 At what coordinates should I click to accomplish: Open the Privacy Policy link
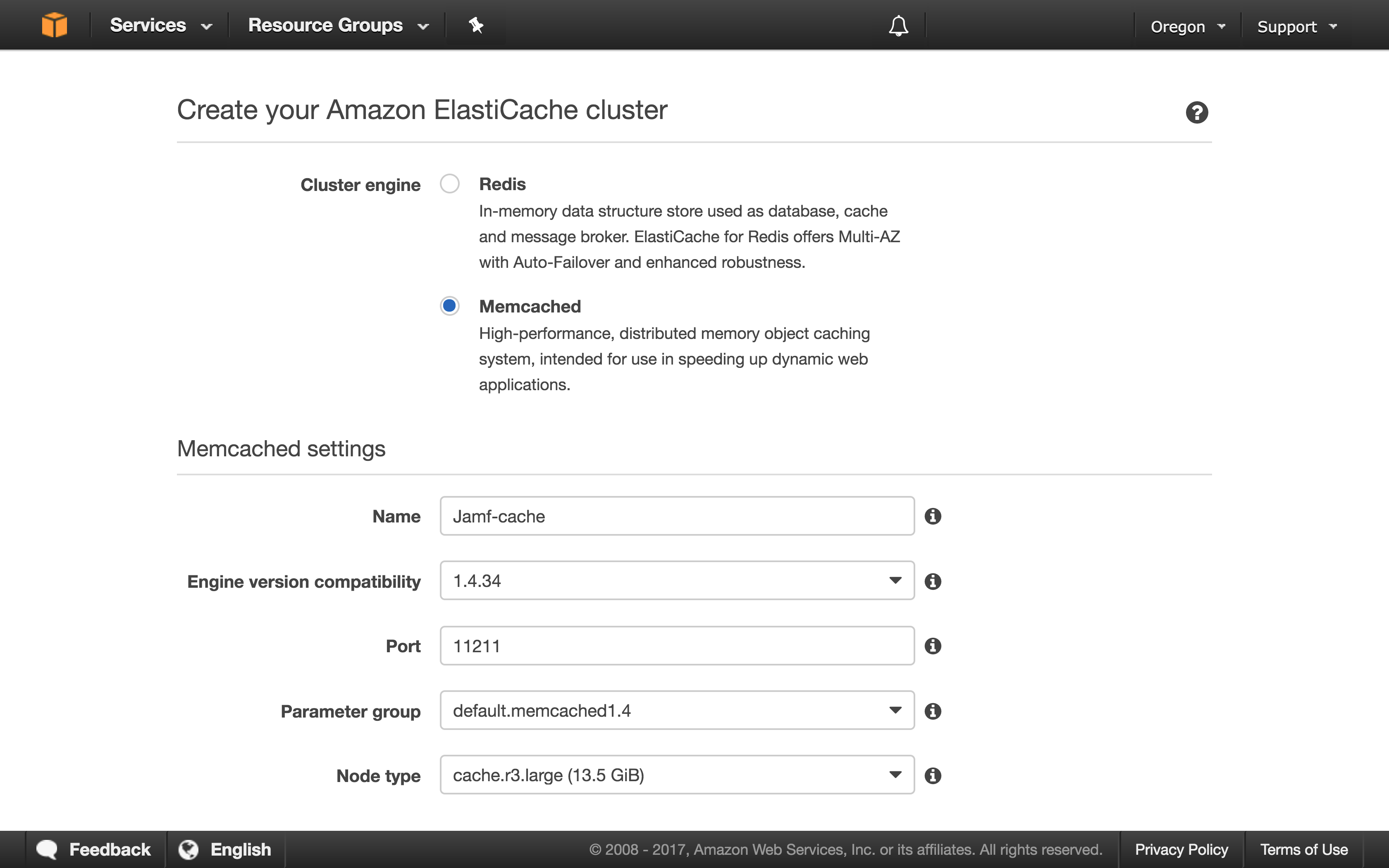[1181, 850]
